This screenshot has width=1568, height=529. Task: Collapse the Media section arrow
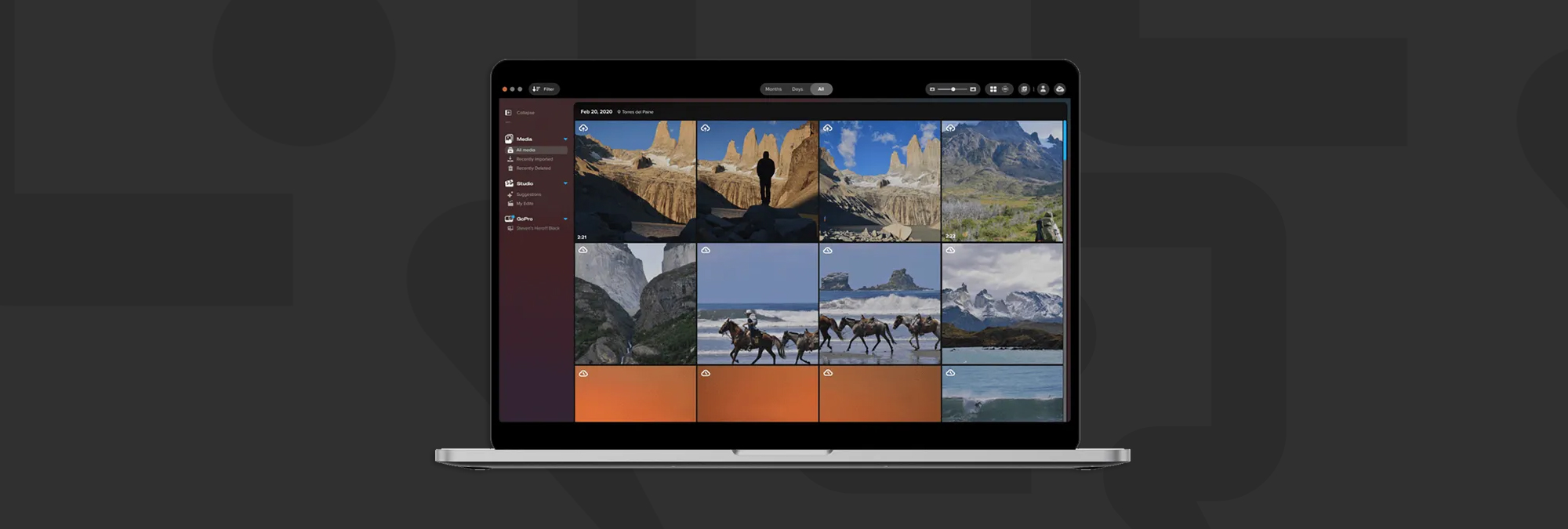click(x=565, y=139)
